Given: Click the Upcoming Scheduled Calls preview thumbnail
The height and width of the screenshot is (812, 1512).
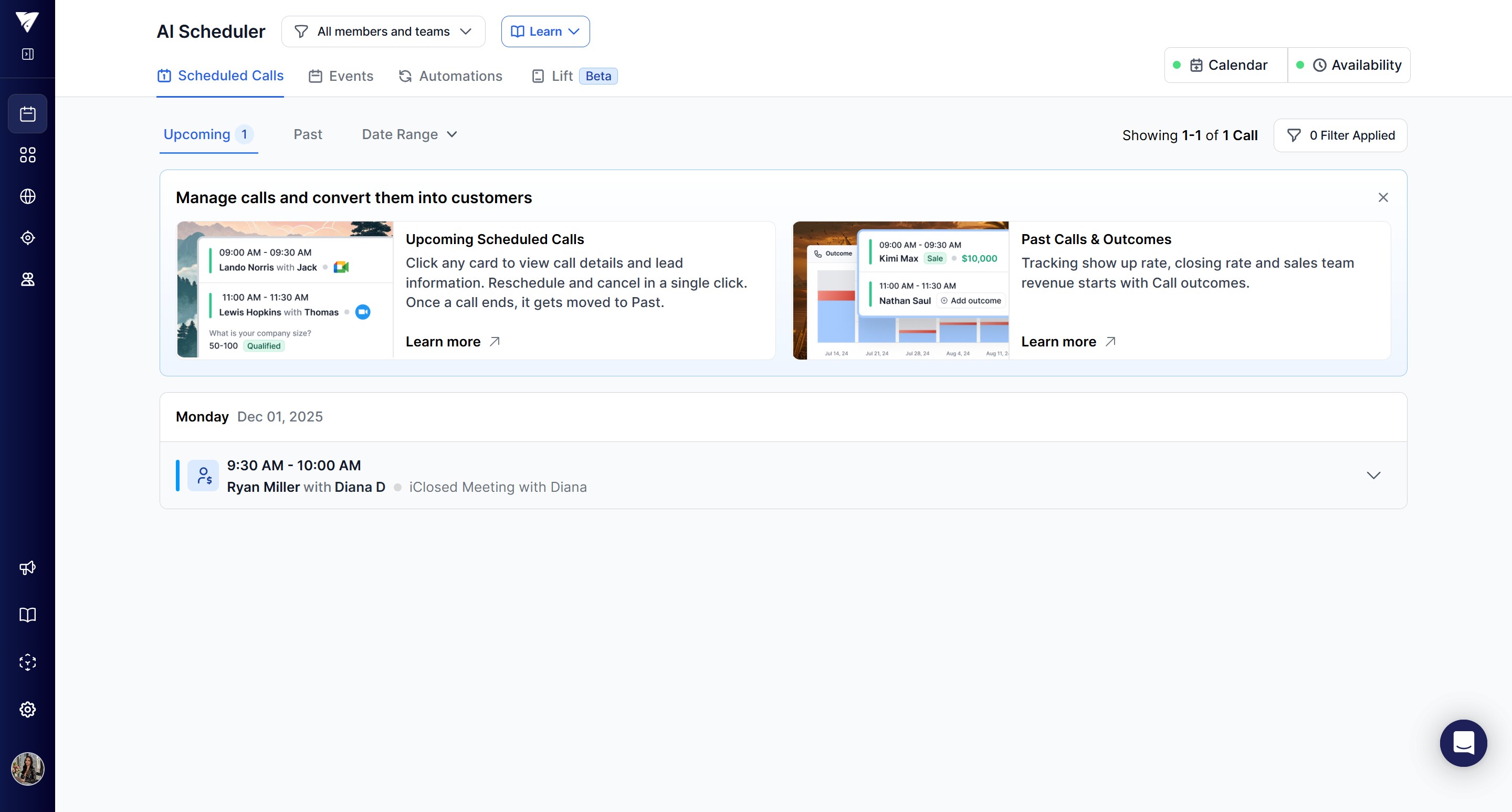Looking at the screenshot, I should [285, 290].
